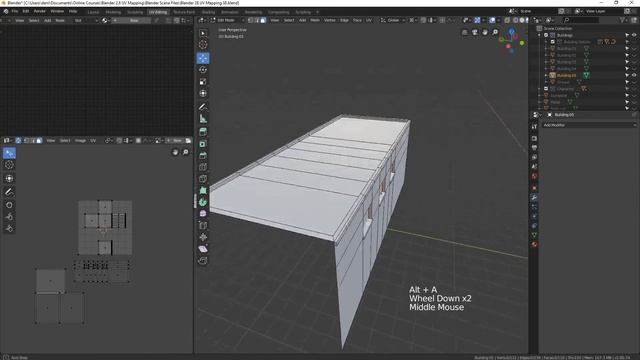Toggle snapping magnet in viewport header
Screen dimensions: 640x360
pyautogui.click(x=423, y=20)
